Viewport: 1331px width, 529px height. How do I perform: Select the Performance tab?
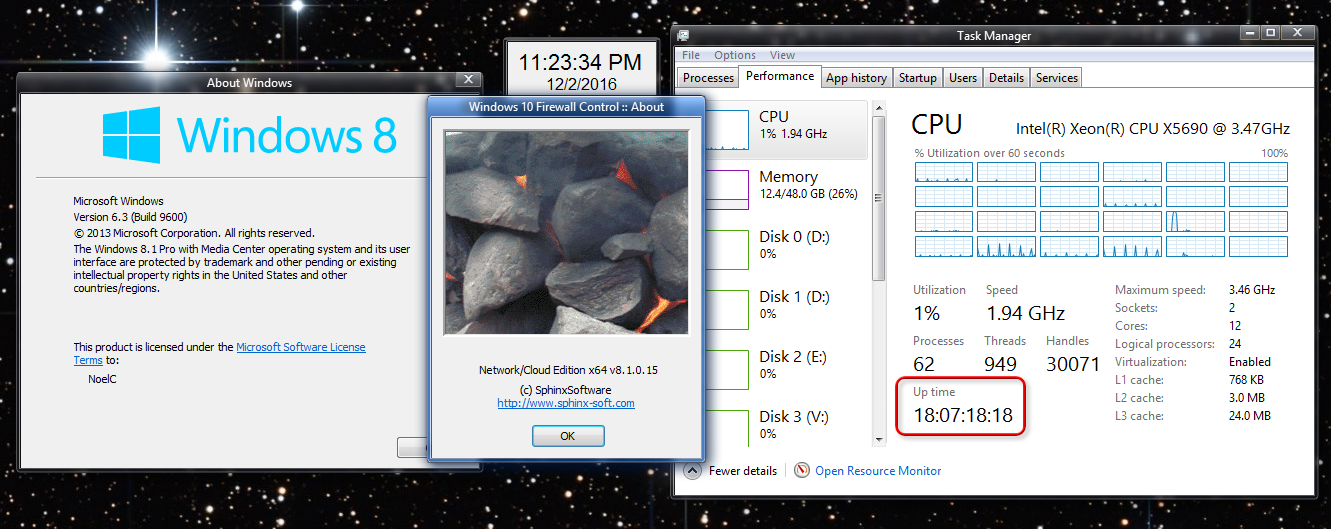point(780,76)
